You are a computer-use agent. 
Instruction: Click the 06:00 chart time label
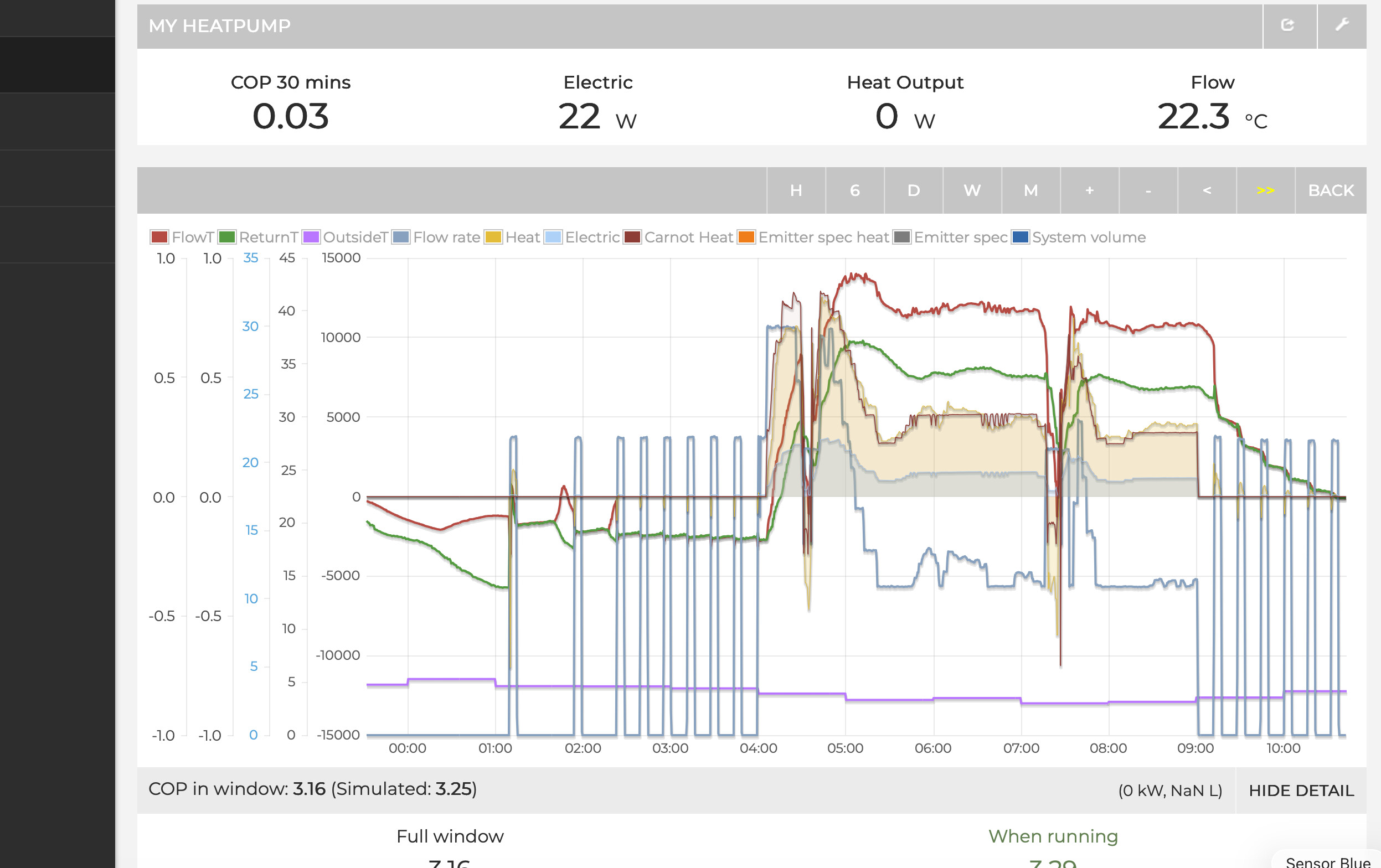point(932,748)
